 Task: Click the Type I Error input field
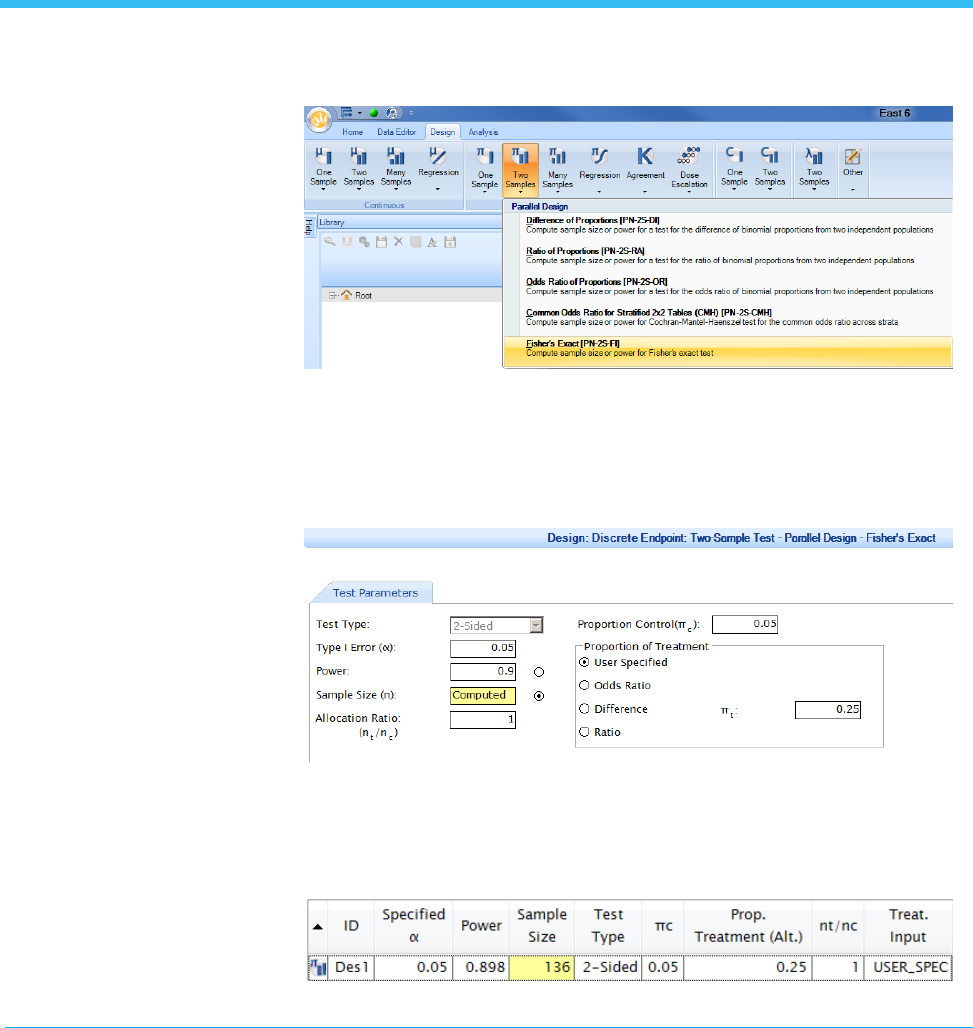click(483, 648)
